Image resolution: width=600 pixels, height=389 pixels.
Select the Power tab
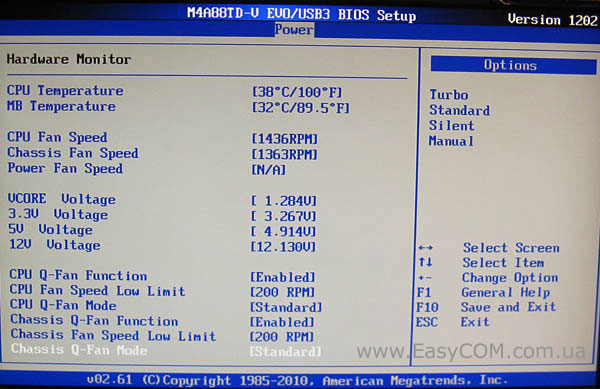pyautogui.click(x=294, y=30)
